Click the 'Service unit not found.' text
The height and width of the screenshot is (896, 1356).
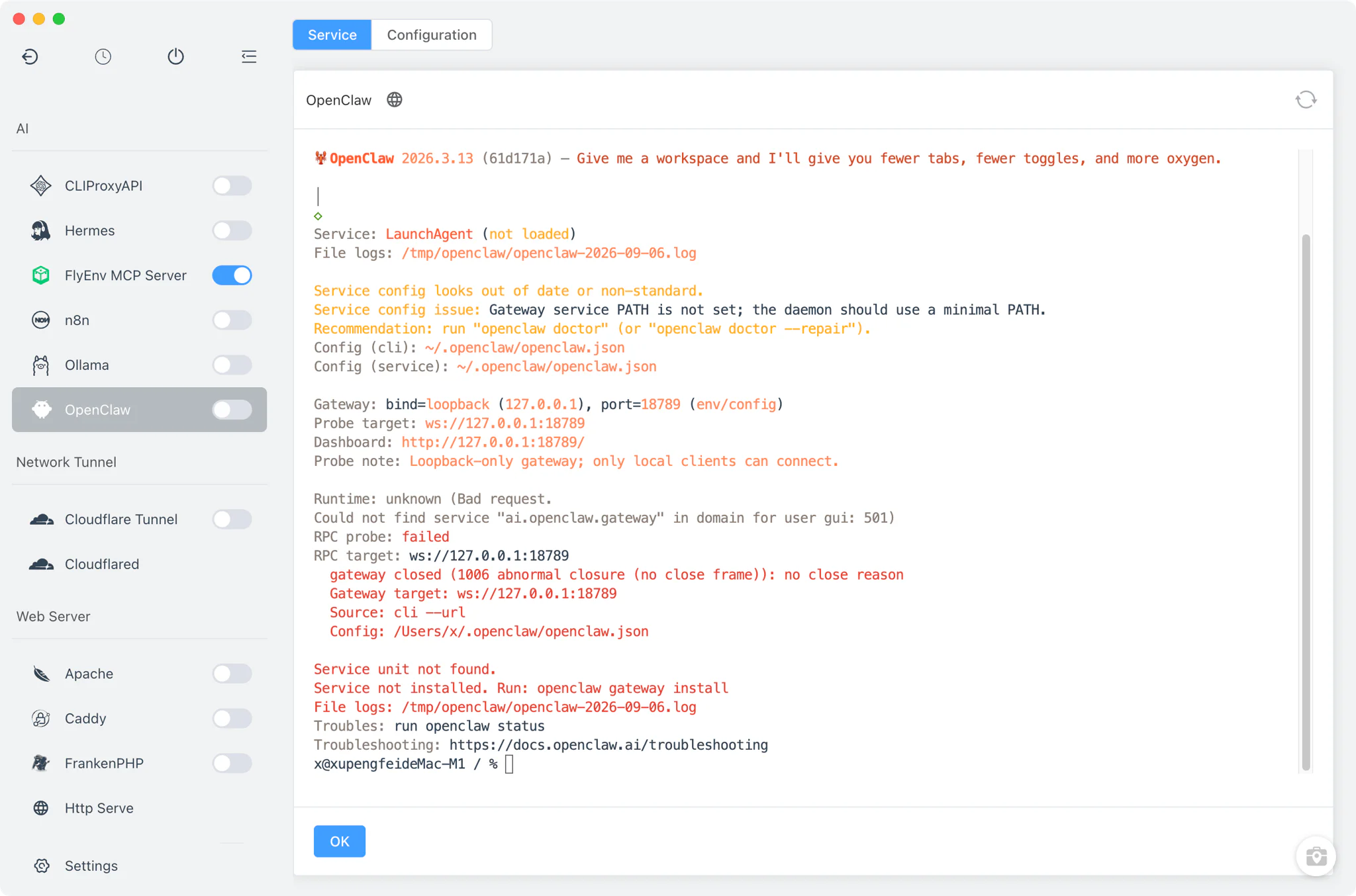pos(405,669)
